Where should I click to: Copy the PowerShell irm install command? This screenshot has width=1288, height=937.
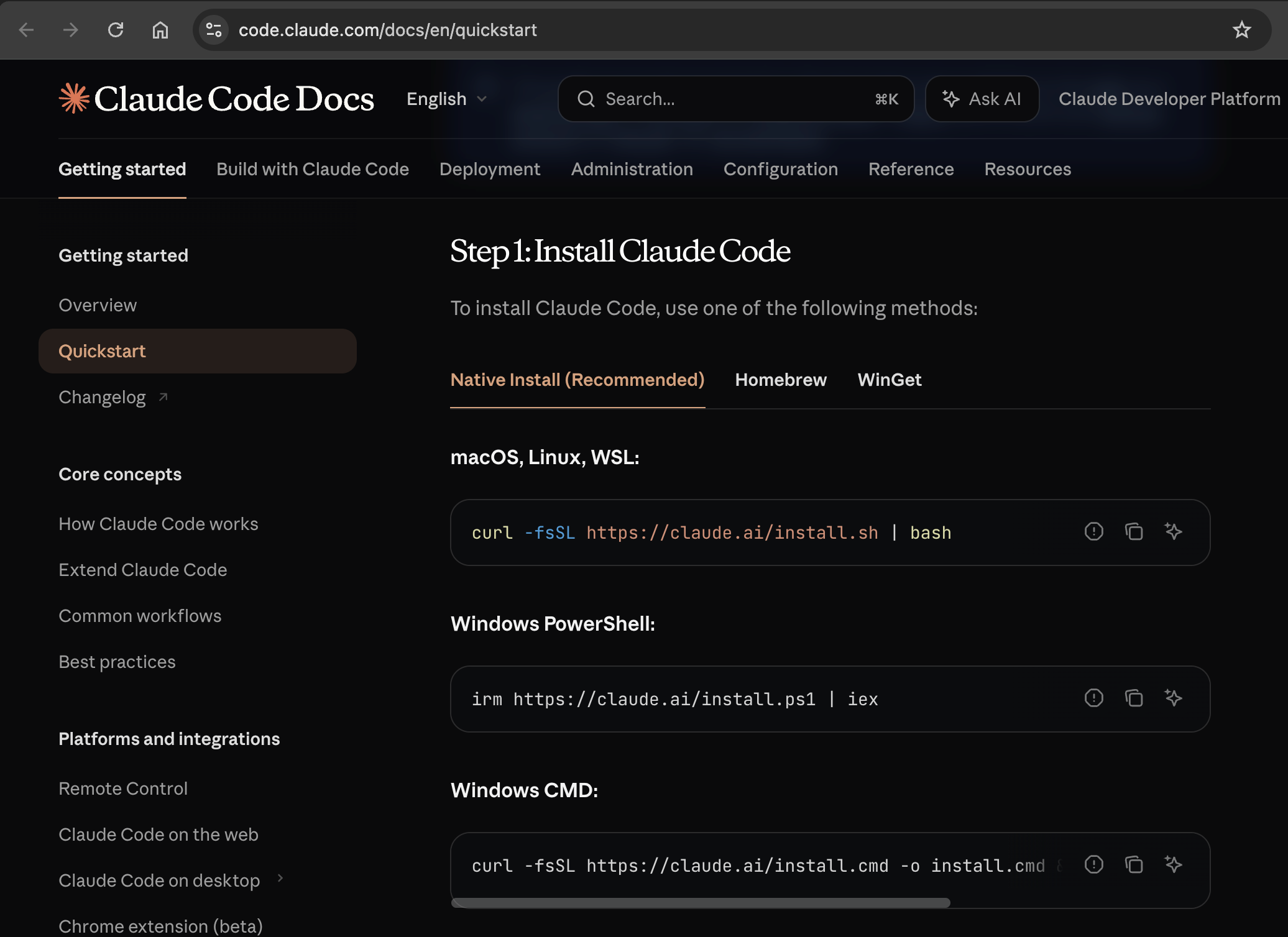[x=1133, y=698]
